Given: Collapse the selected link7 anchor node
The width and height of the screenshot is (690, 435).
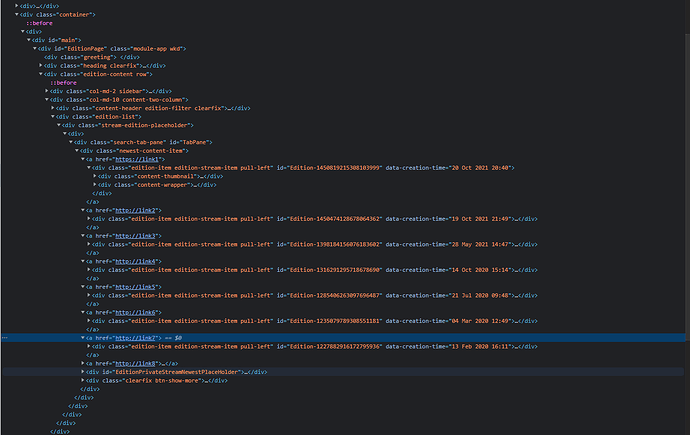Looking at the screenshot, I should (x=83, y=338).
